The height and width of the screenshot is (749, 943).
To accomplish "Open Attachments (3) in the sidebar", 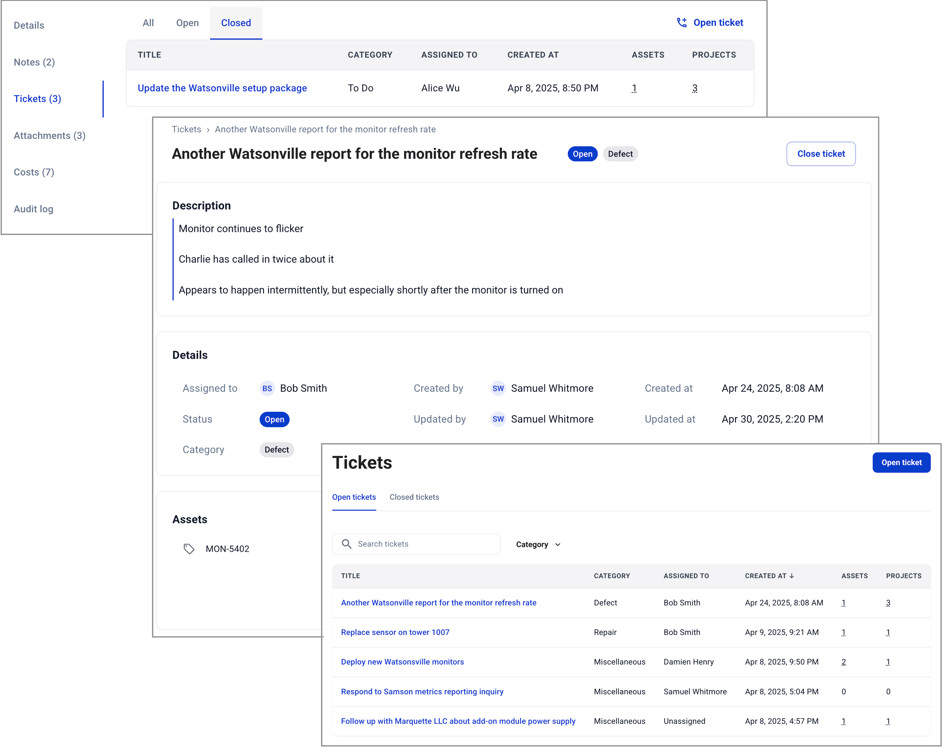I will pos(49,135).
